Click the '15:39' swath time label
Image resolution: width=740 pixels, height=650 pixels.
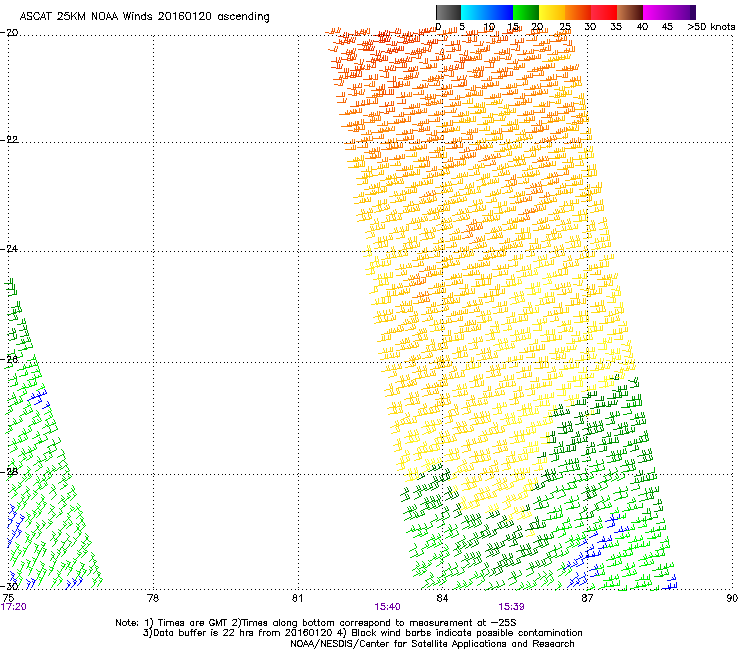[511, 607]
